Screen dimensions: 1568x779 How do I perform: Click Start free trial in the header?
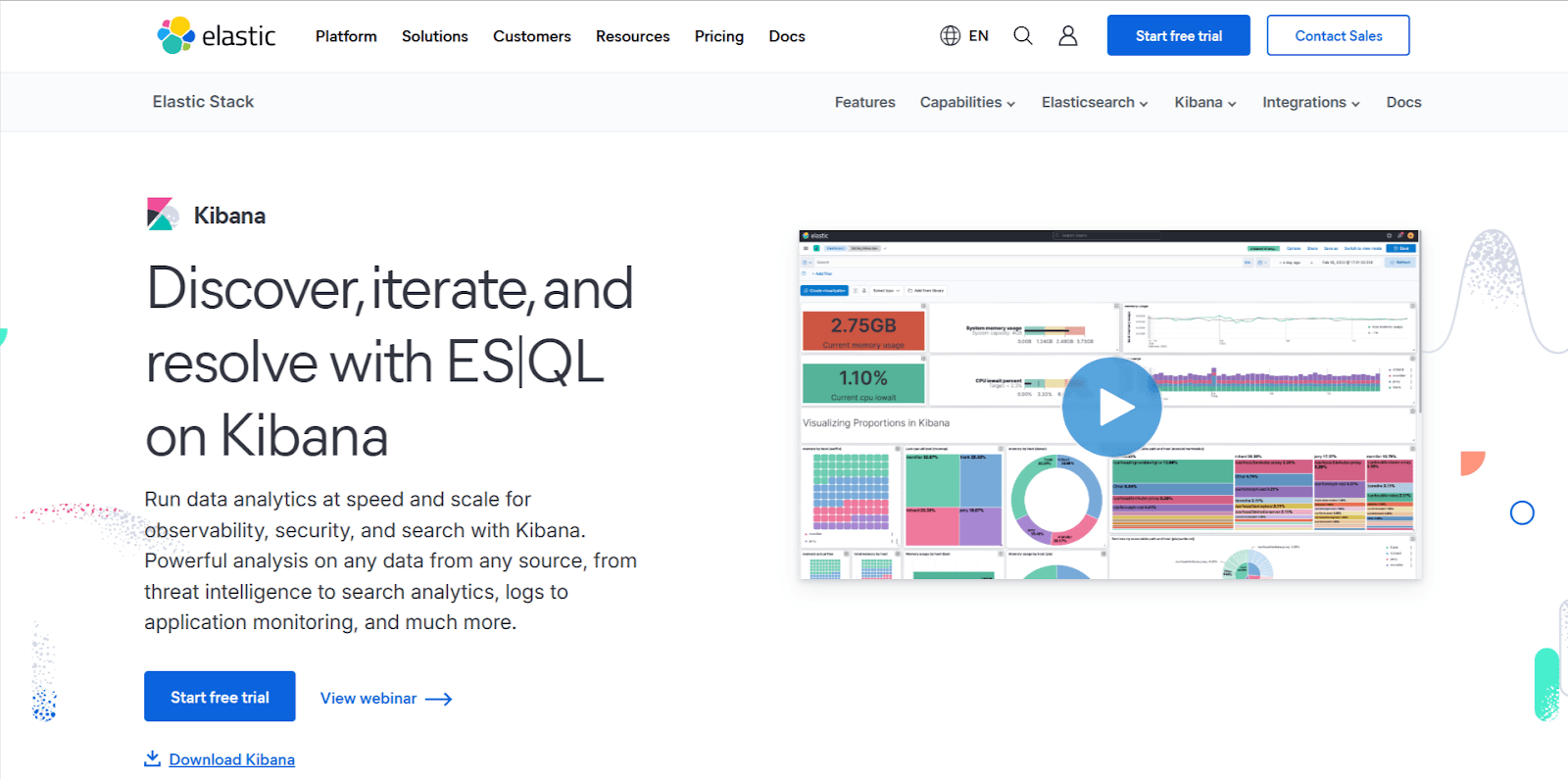[1179, 35]
